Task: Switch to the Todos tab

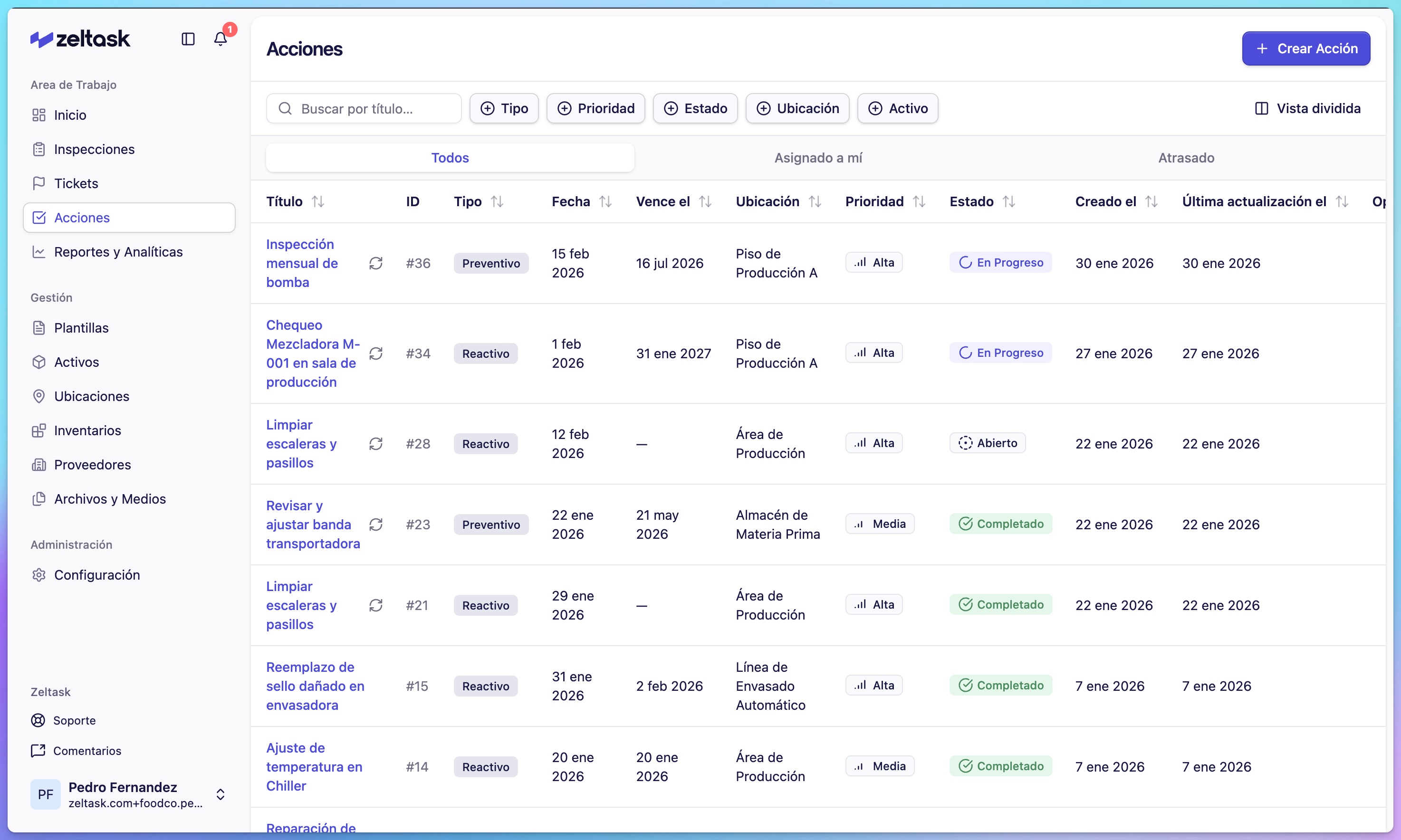Action: click(x=450, y=157)
